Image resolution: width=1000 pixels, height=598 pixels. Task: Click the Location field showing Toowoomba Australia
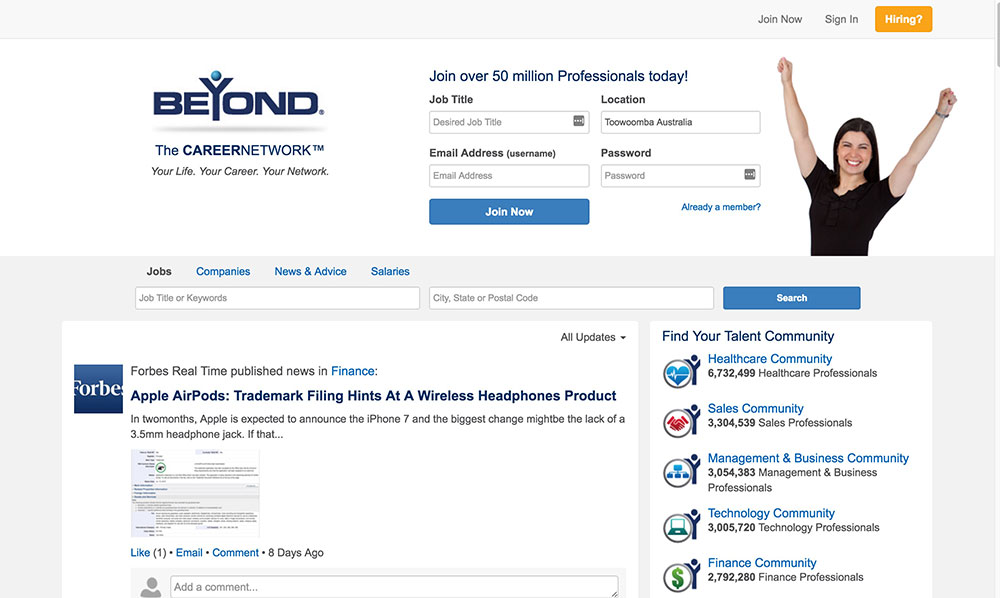coord(680,122)
